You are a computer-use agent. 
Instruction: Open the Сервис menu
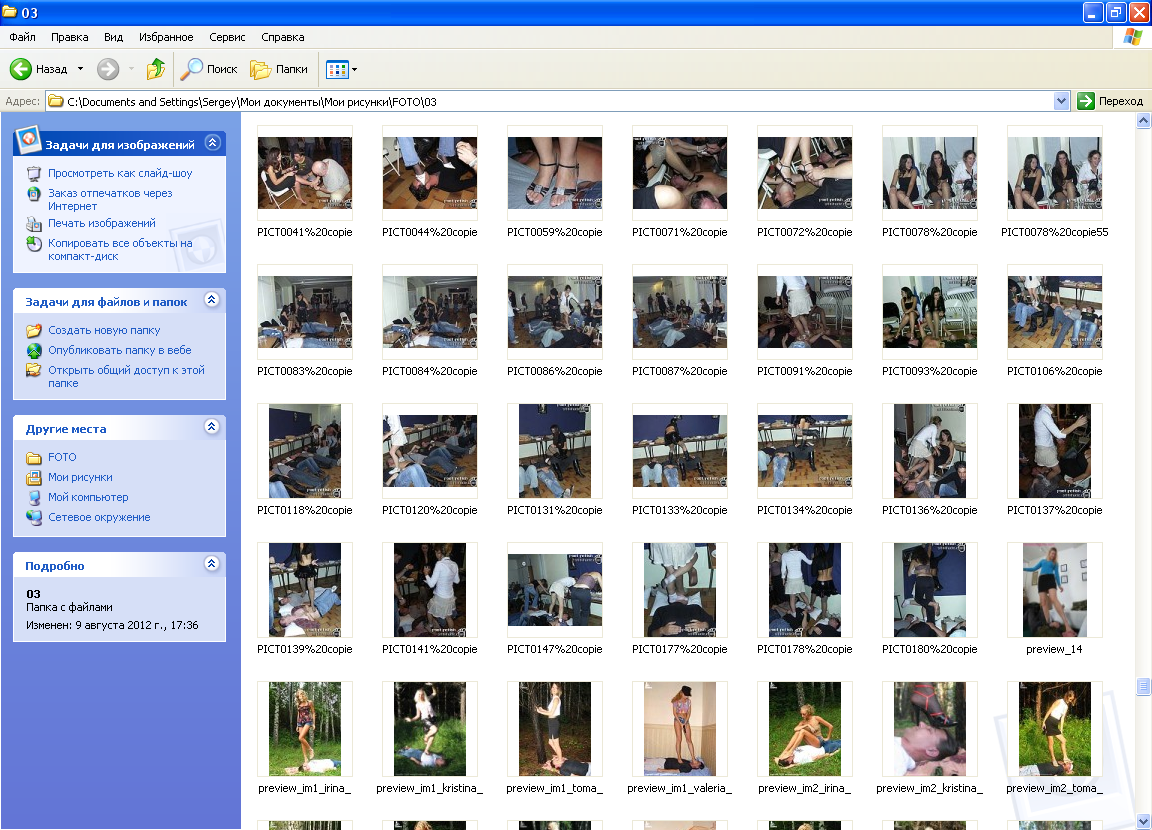(x=227, y=37)
